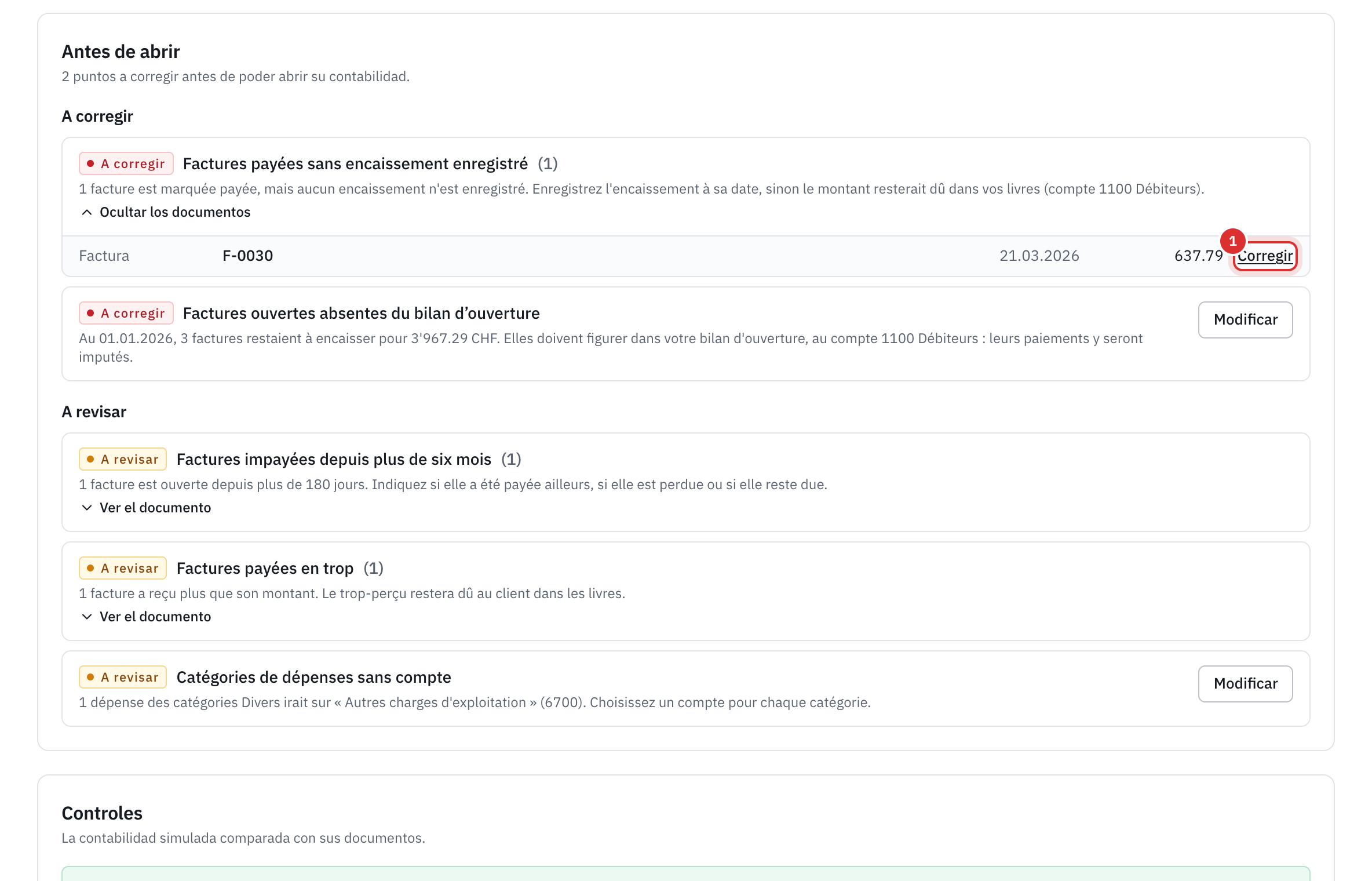Viewport: 1372px width, 881px height.
Task: Expand 'Ver el documento' under Factures payées en trop
Action: click(x=146, y=617)
